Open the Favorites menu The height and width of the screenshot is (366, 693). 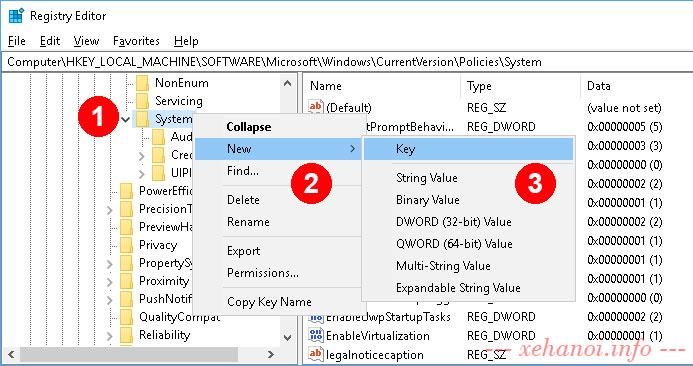[x=136, y=41]
